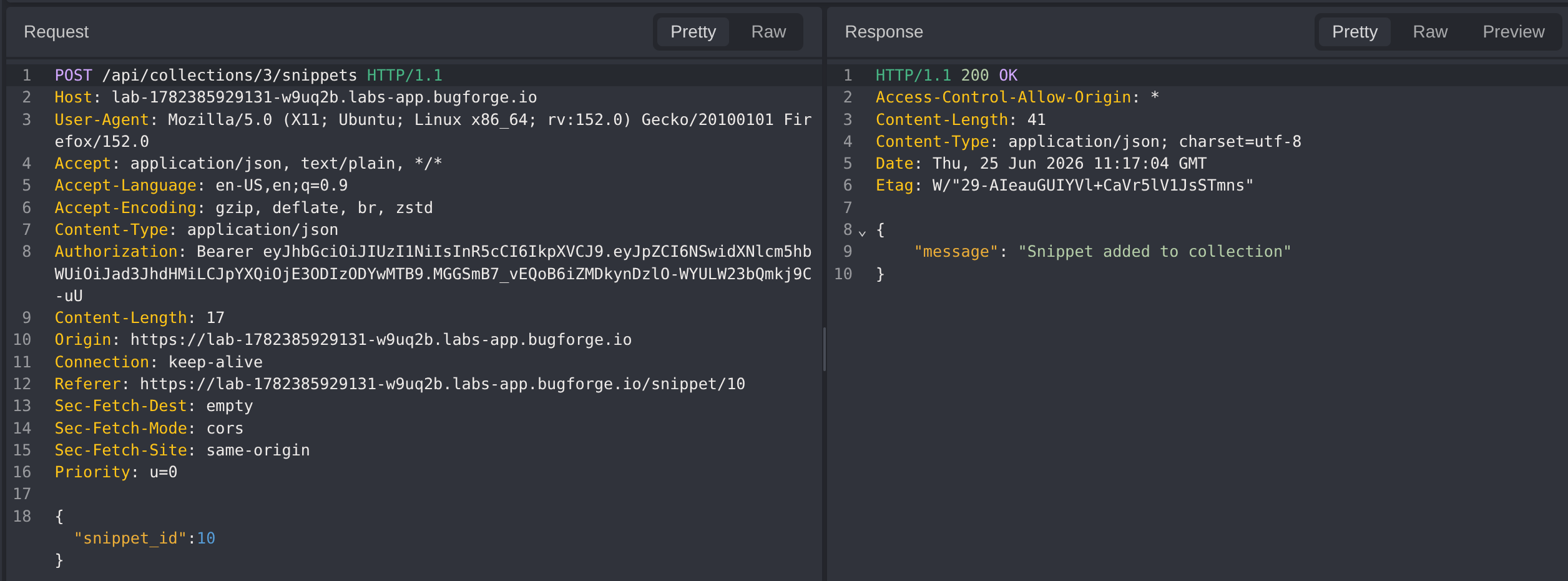Viewport: 1568px width, 581px height.
Task: Click the HTTP/1.1 protocol in request line 1
Action: pyautogui.click(x=404, y=76)
